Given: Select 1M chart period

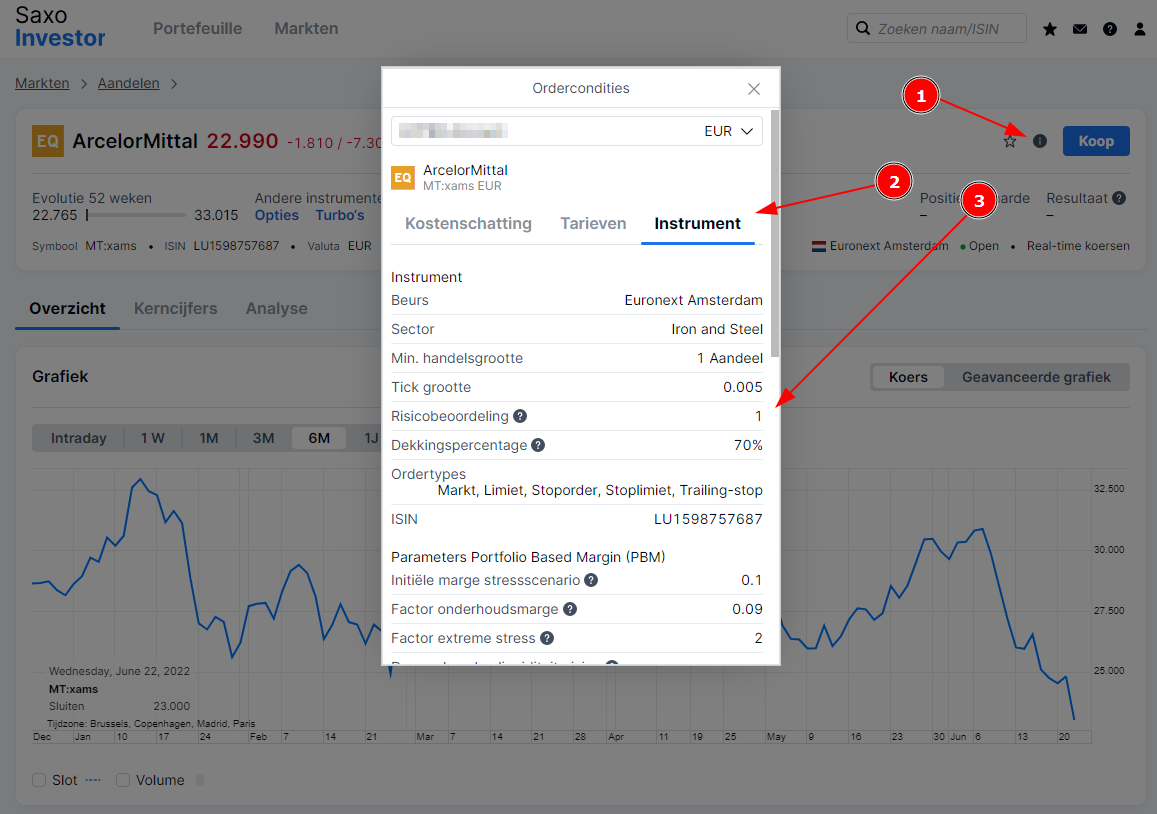Looking at the screenshot, I should click(x=209, y=438).
